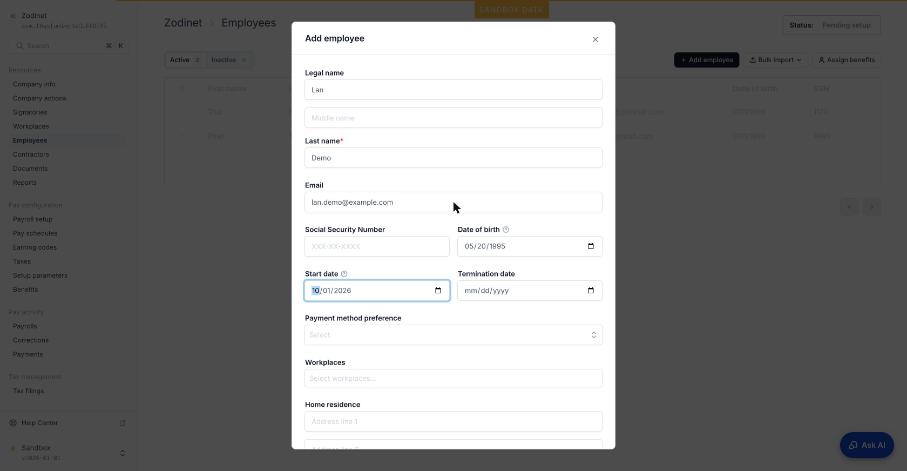This screenshot has width=907, height=471.
Task: Open Payrolls in the sidebar
Action: 25,326
